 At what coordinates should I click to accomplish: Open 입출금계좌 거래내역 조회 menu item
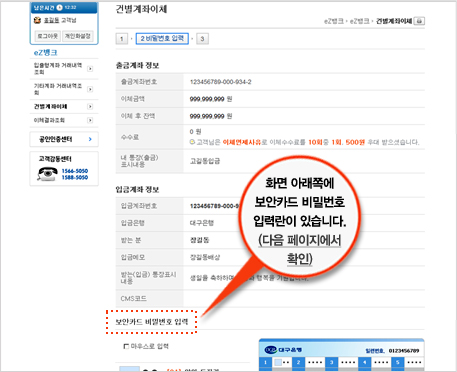[x=58, y=69]
